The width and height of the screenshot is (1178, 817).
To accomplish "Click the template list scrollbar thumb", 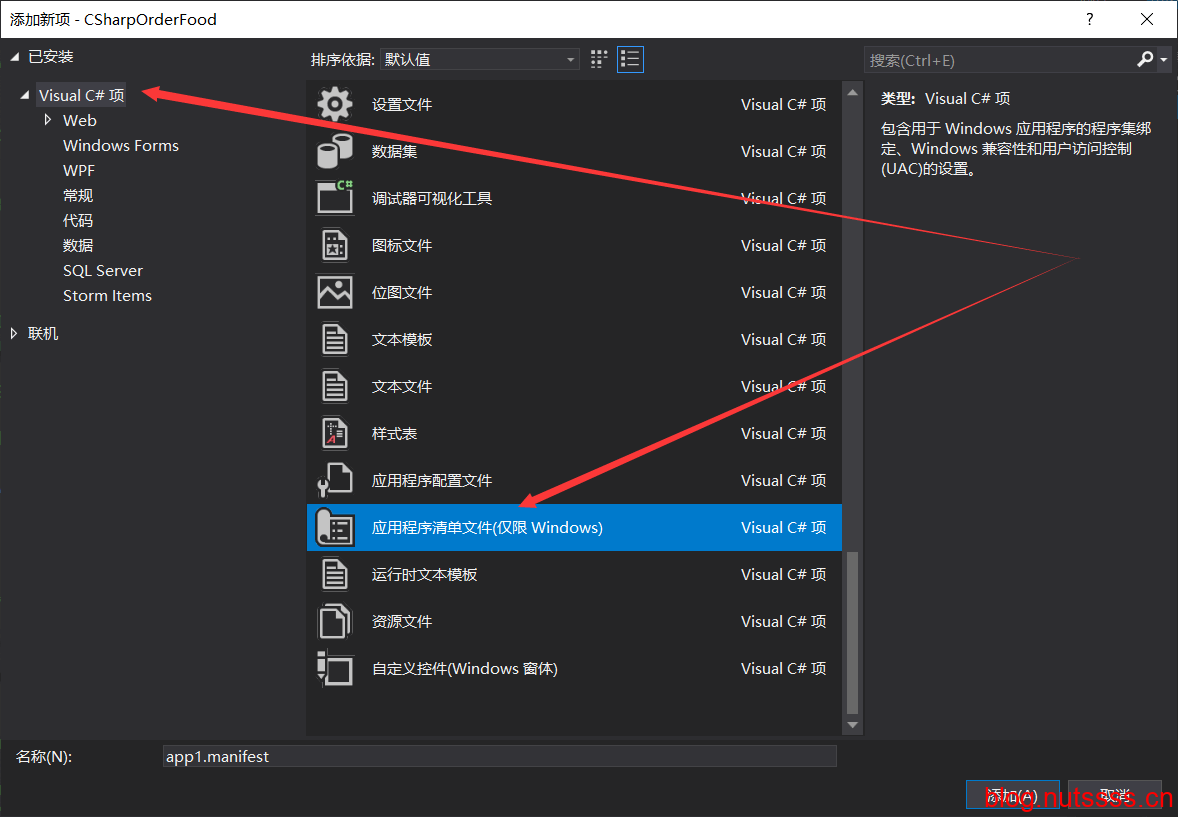I will click(x=852, y=632).
